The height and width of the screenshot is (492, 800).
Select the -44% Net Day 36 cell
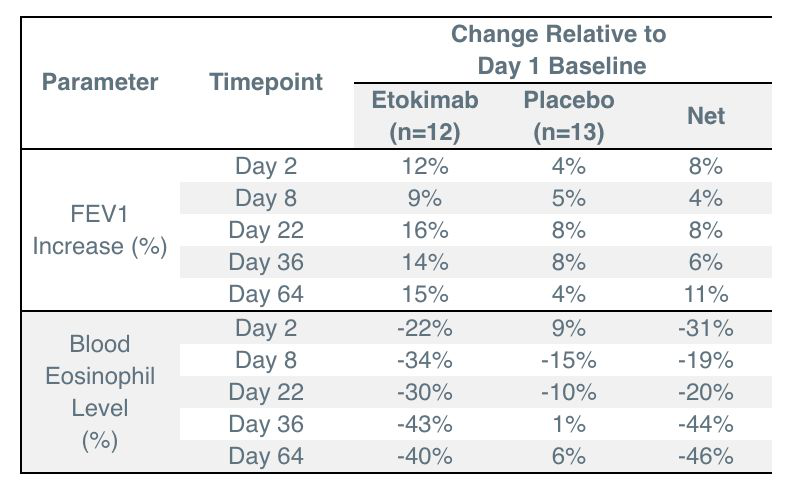[706, 424]
